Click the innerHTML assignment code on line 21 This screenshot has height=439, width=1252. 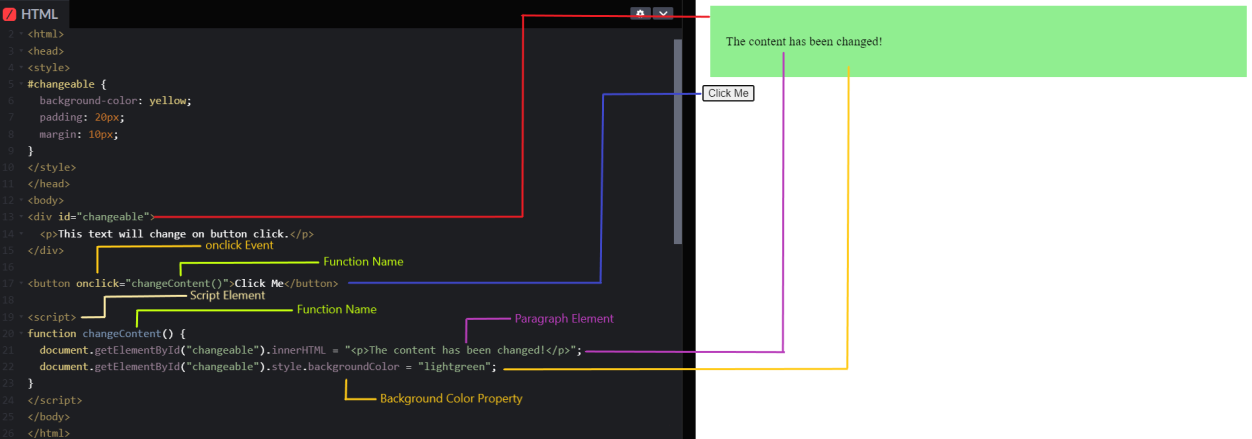pos(311,350)
